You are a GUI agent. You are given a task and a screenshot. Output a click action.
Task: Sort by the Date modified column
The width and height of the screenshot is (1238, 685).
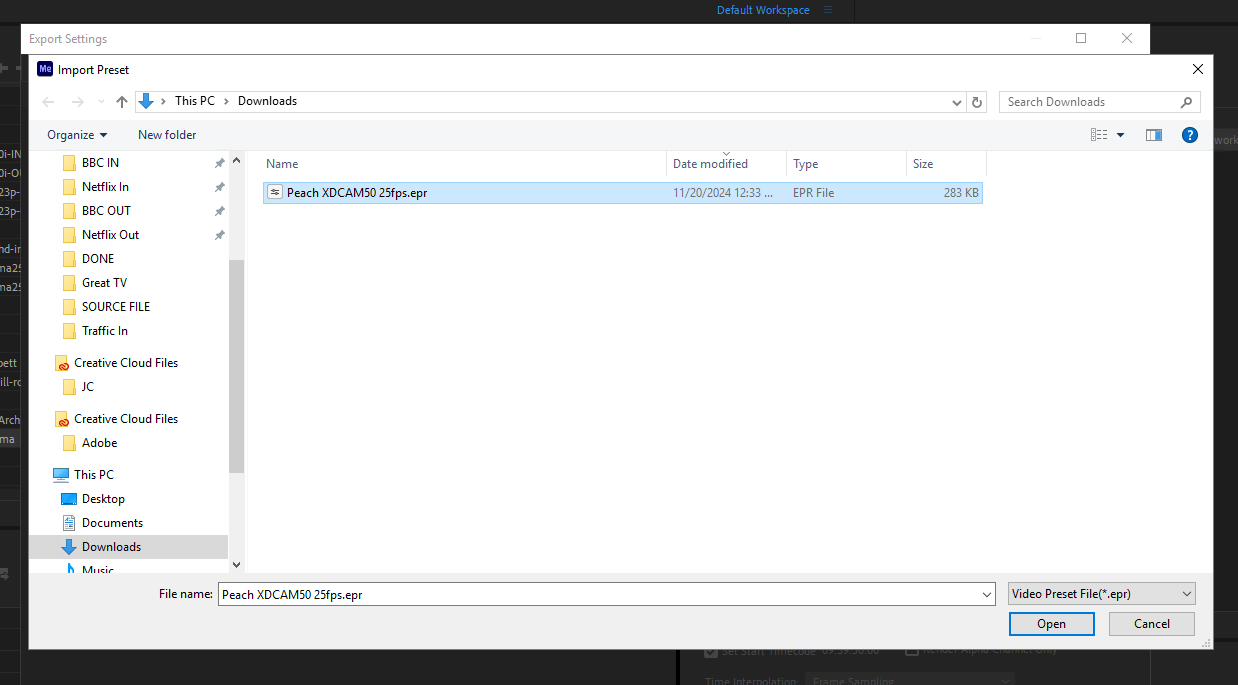point(710,164)
